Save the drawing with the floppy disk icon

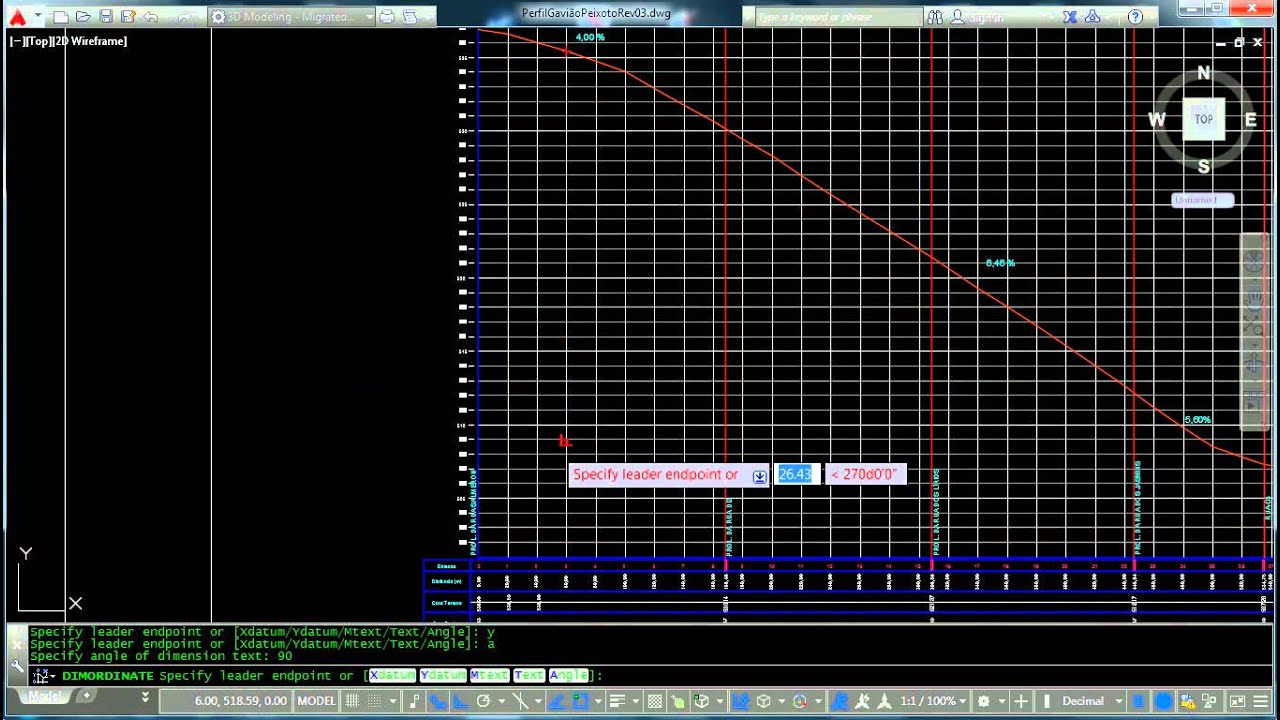pyautogui.click(x=106, y=17)
